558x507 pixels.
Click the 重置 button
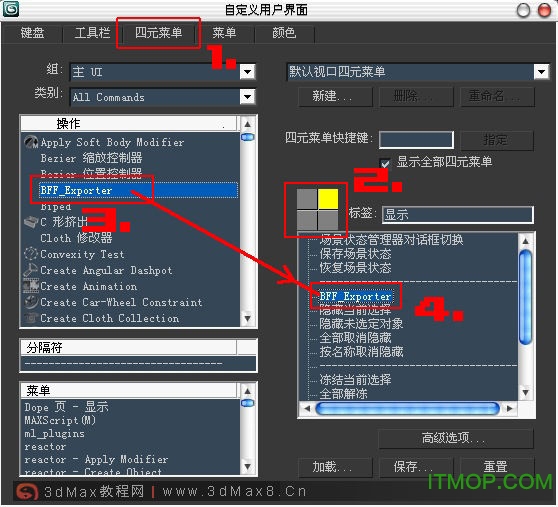click(497, 467)
